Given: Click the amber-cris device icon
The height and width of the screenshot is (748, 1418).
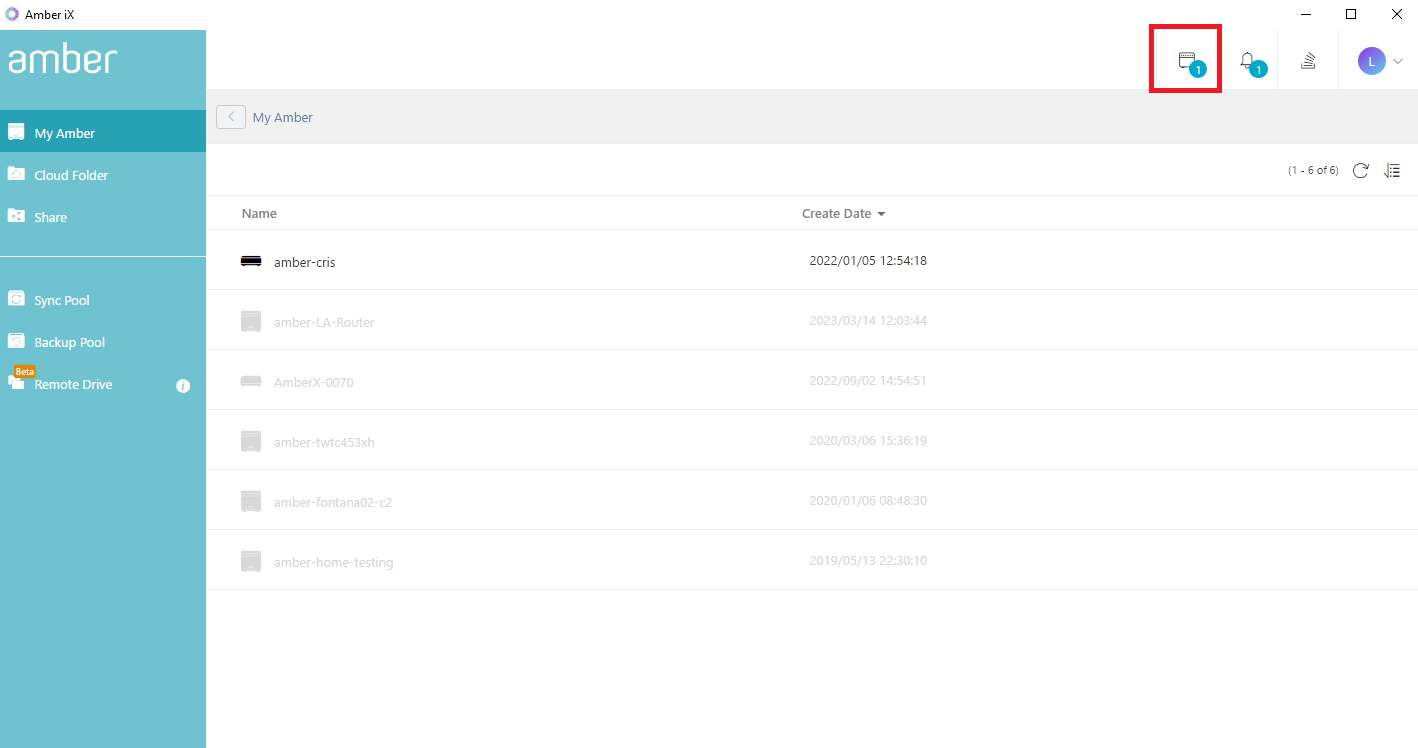Looking at the screenshot, I should tap(251, 261).
